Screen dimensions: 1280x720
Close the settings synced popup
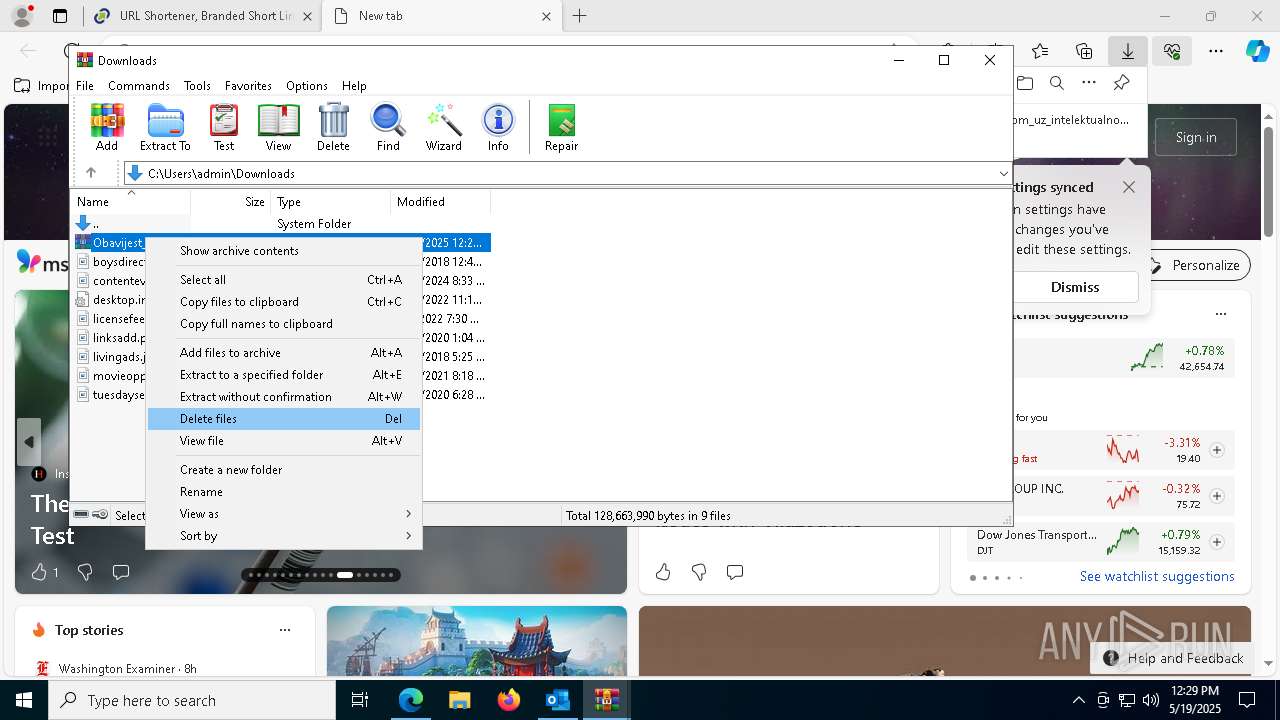click(1129, 187)
